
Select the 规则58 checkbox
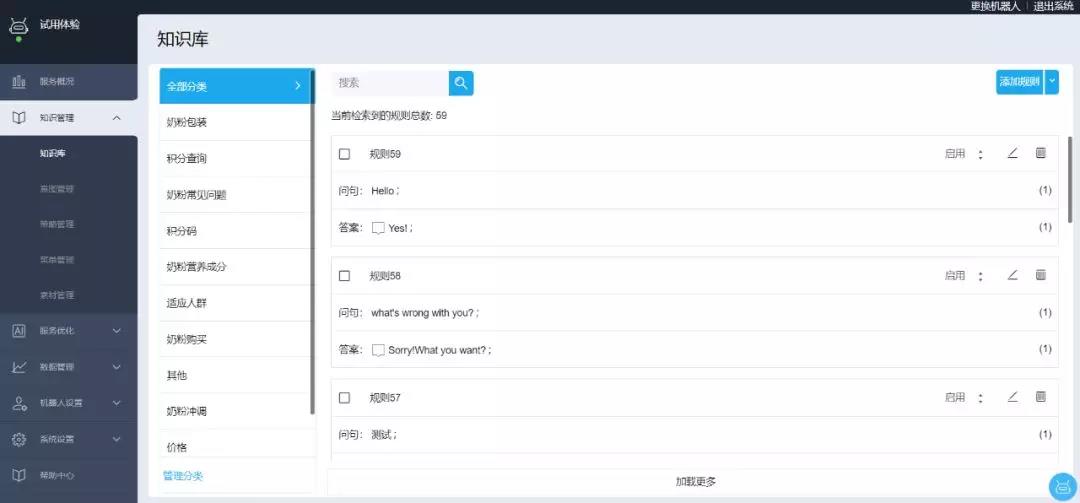coord(345,276)
